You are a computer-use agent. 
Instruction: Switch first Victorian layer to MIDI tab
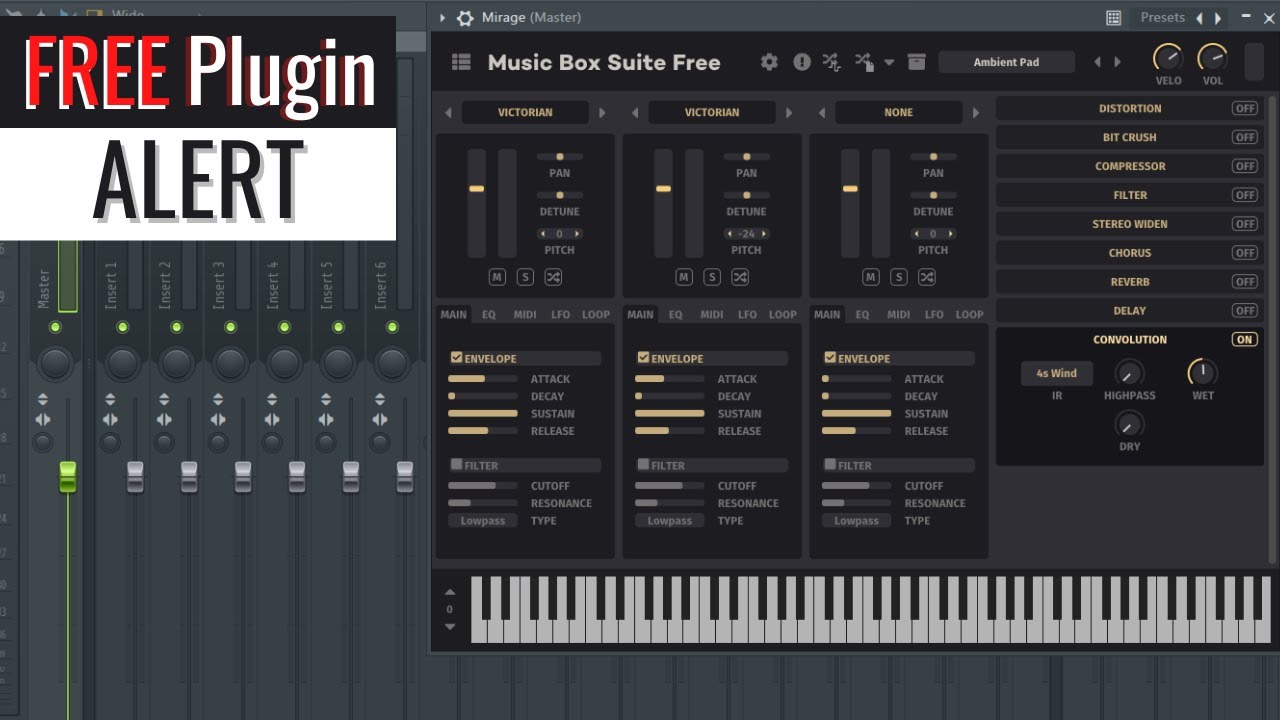tap(525, 314)
